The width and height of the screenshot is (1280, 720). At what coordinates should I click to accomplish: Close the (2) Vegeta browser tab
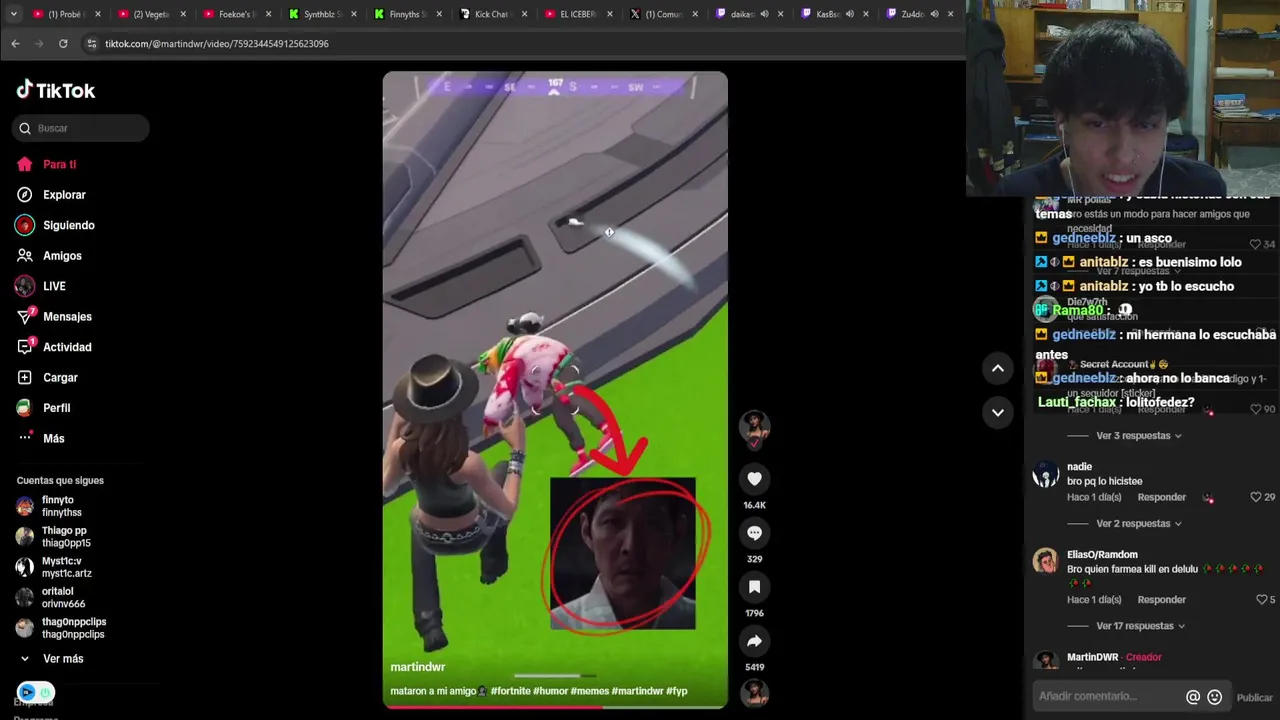(183, 14)
